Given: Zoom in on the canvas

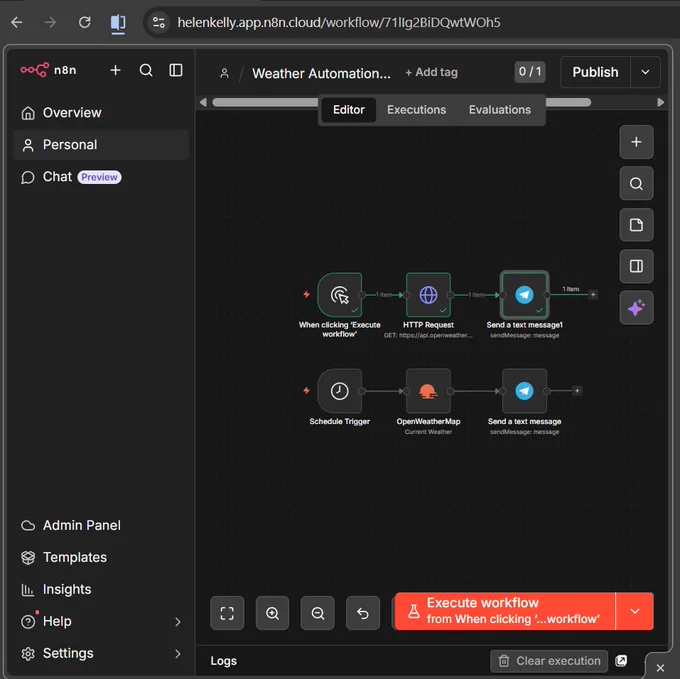Looking at the screenshot, I should point(272,613).
